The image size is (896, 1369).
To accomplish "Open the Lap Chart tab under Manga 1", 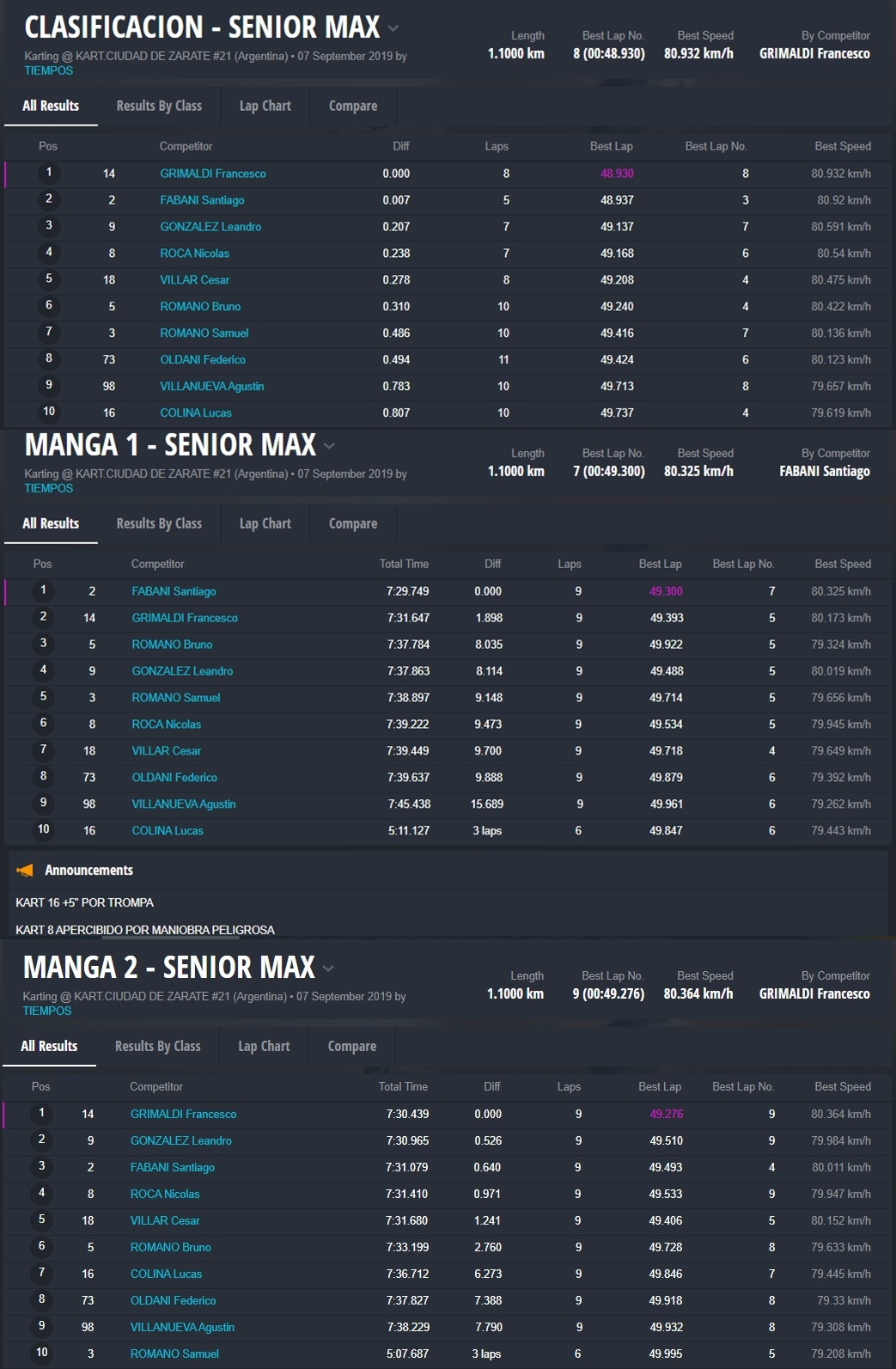I will (265, 523).
